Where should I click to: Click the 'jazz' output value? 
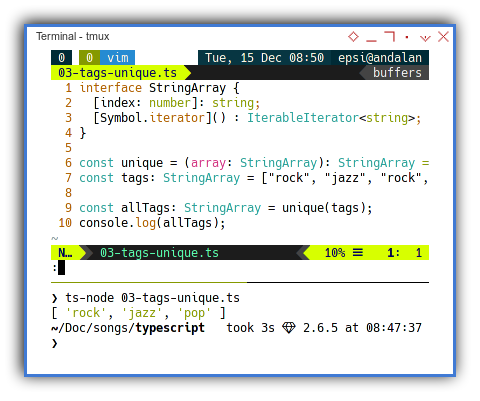pyautogui.click(x=142, y=313)
